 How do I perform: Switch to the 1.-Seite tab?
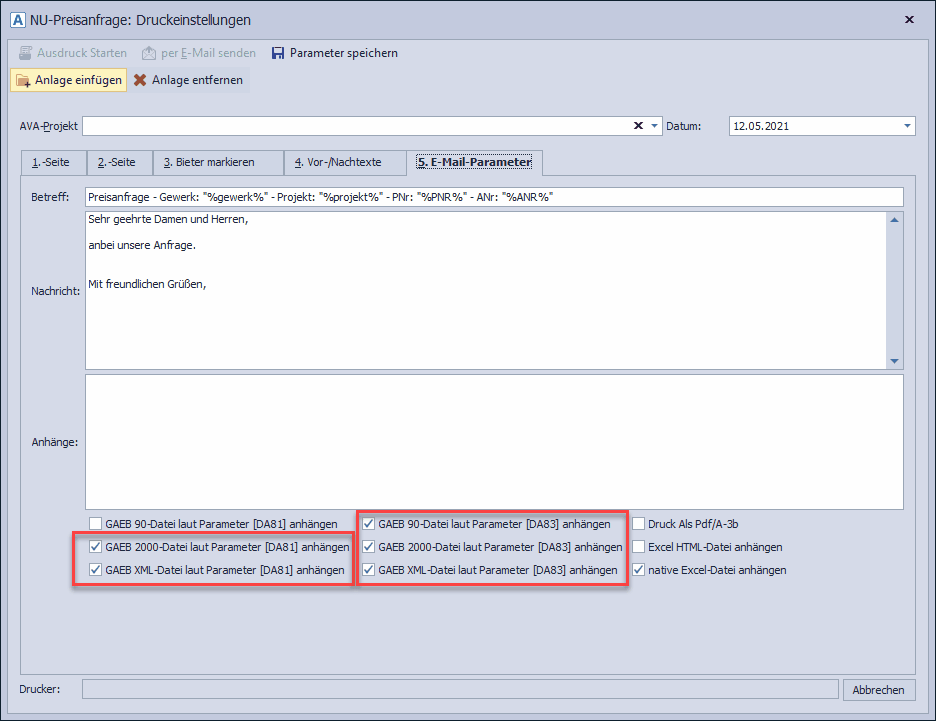coord(53,162)
